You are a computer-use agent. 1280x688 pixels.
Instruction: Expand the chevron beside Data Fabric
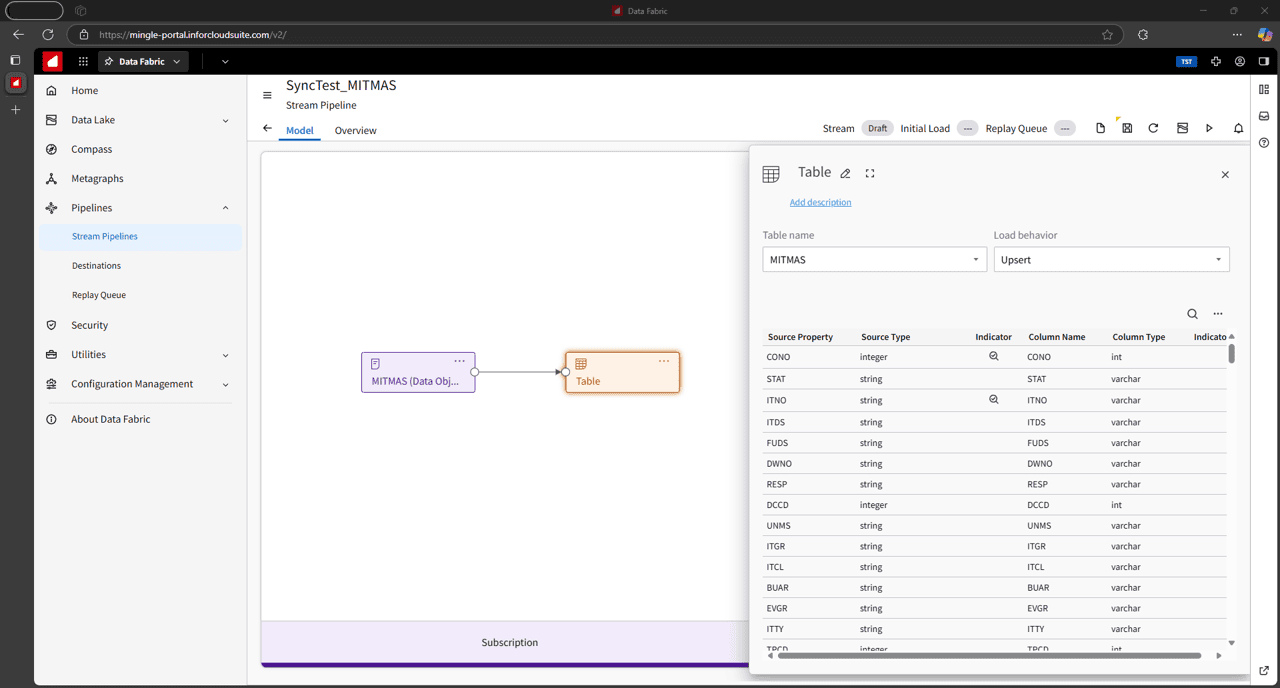pos(225,61)
